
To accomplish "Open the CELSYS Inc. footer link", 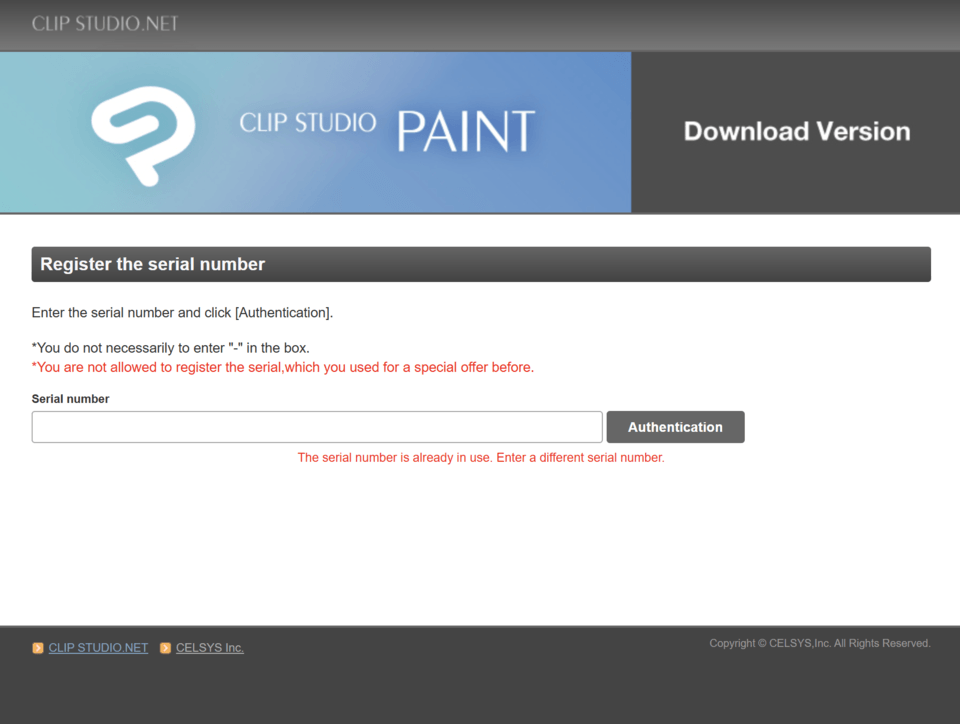I will tap(209, 647).
